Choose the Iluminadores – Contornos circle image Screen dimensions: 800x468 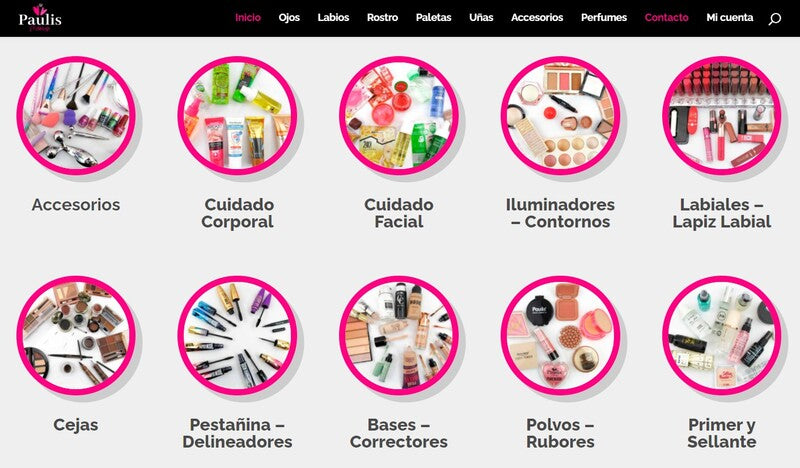click(x=560, y=116)
